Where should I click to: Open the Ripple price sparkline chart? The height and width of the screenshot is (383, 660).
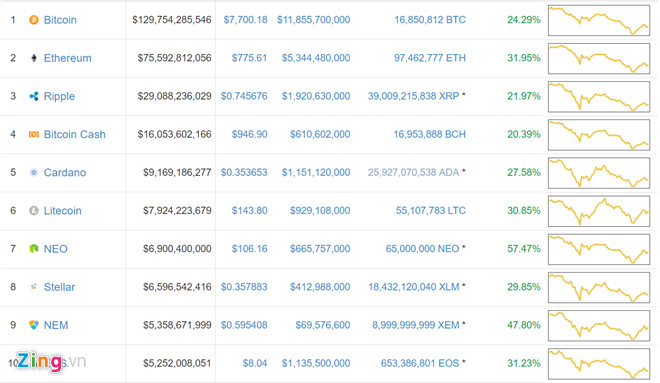pyautogui.click(x=599, y=97)
